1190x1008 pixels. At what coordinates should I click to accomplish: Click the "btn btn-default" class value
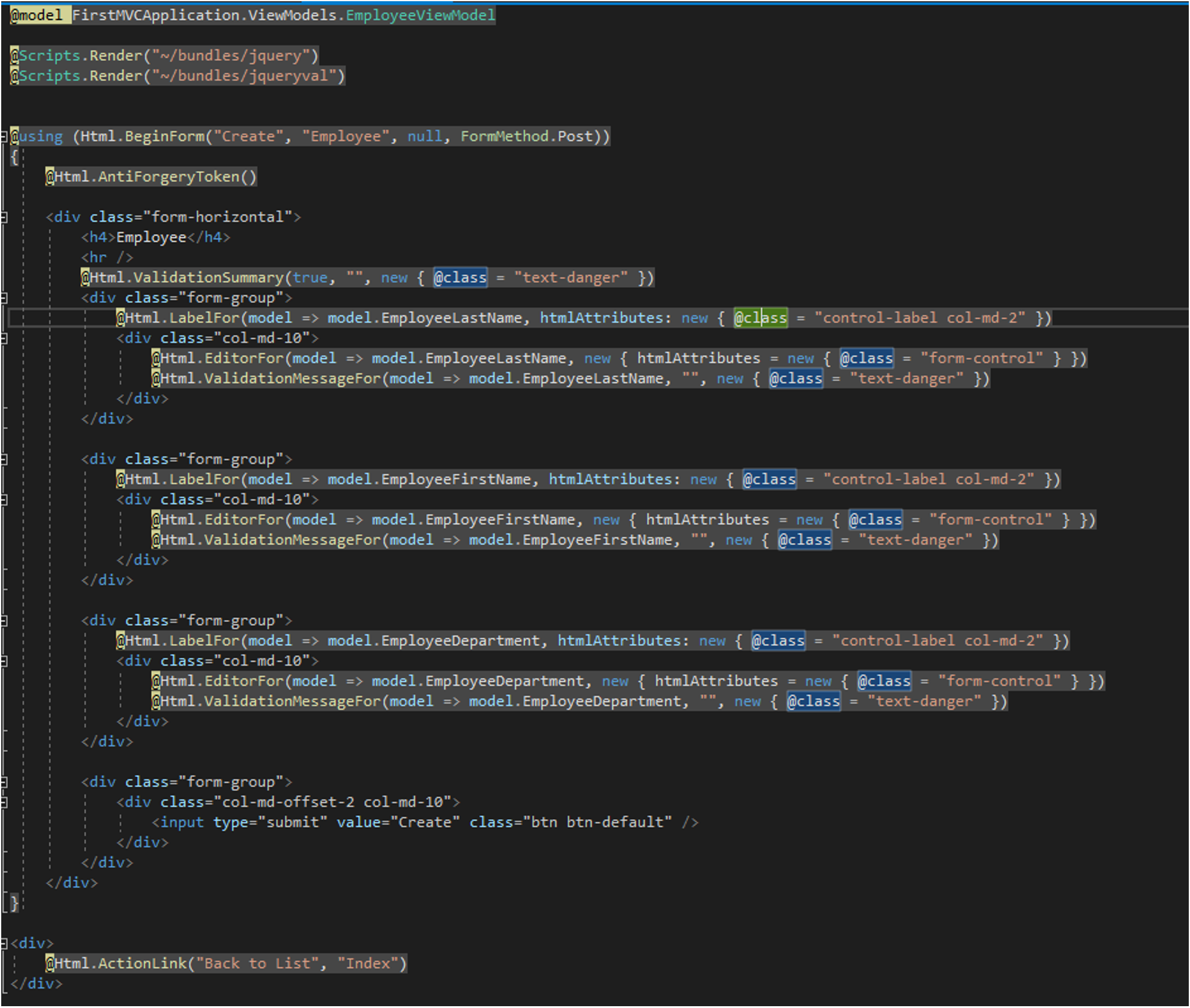597,822
